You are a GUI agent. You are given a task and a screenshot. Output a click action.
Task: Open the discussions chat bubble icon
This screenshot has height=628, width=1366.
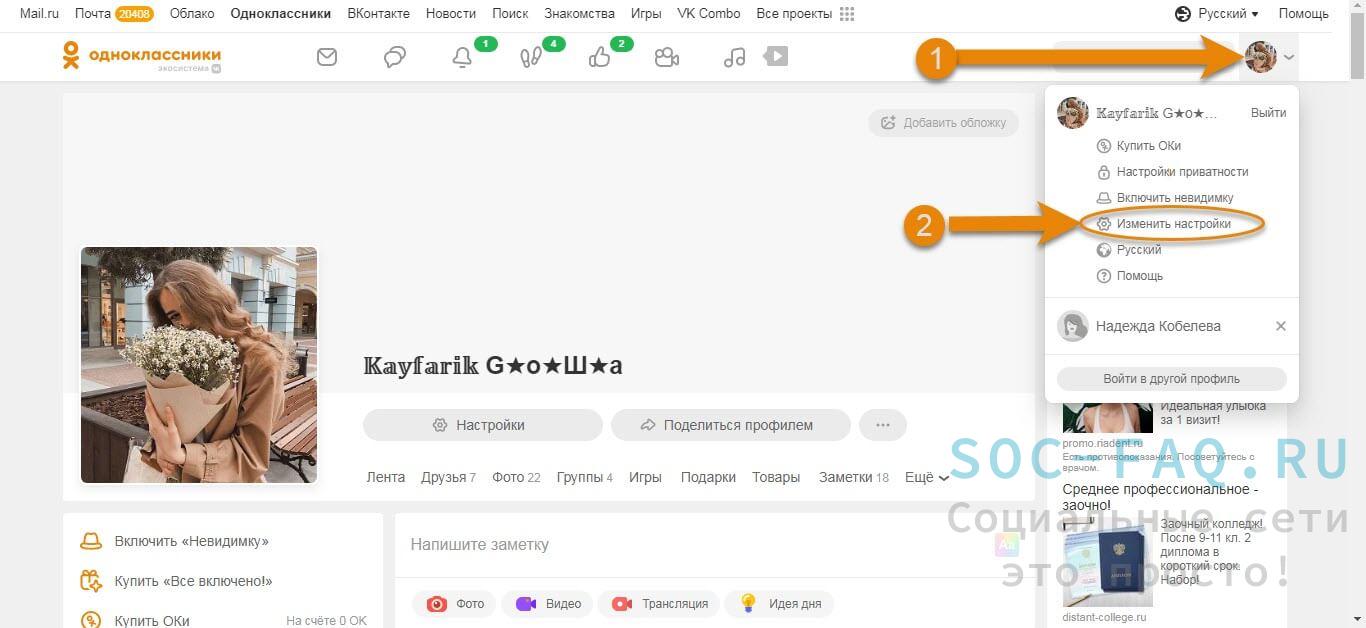click(x=395, y=58)
